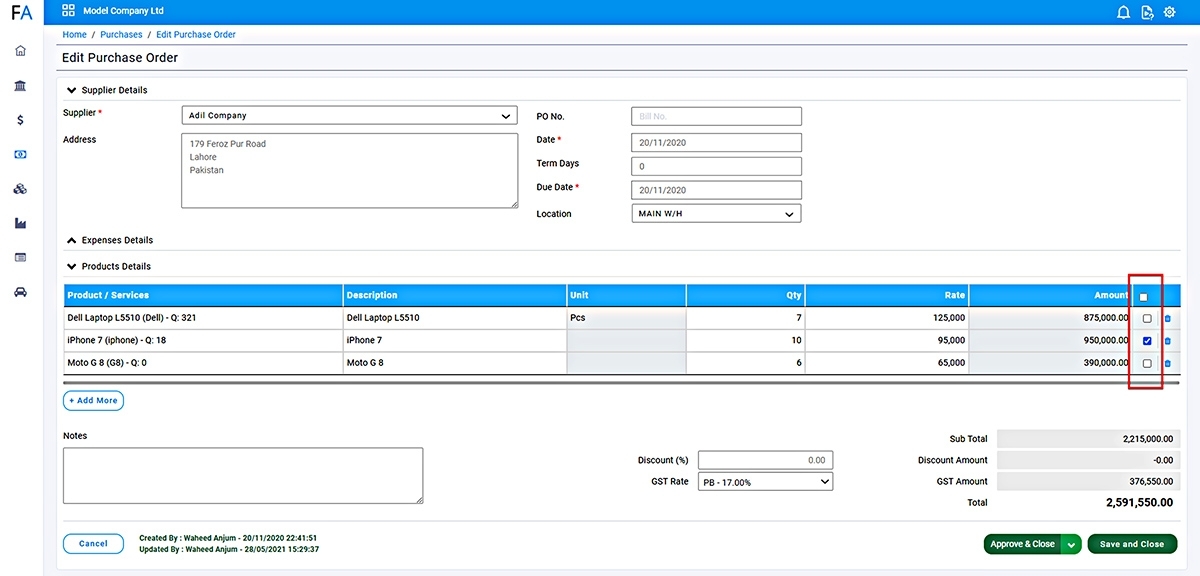
Task: Click Save and Close button
Action: coord(1132,545)
